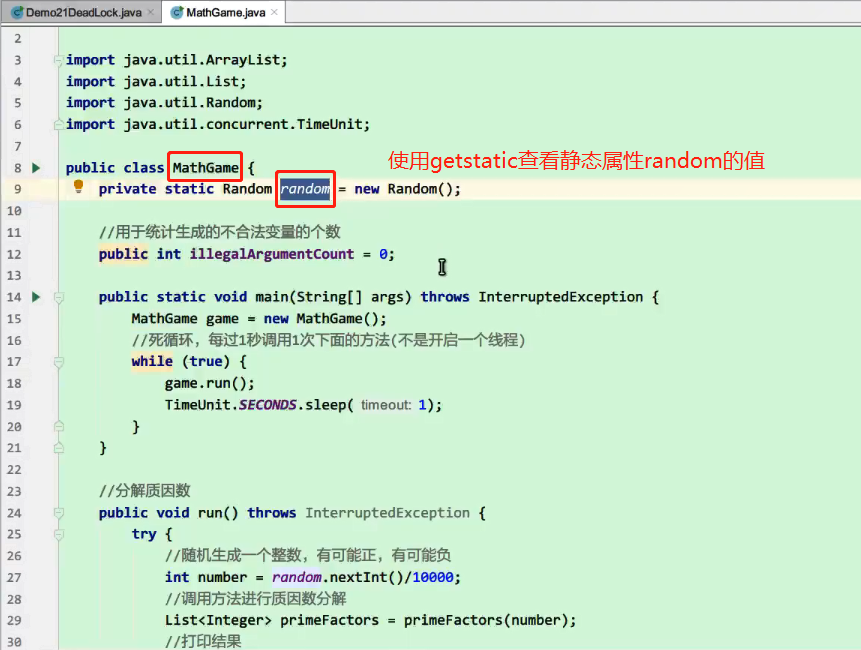
Task: Collapse the while loop at line 17
Action: [59, 362]
